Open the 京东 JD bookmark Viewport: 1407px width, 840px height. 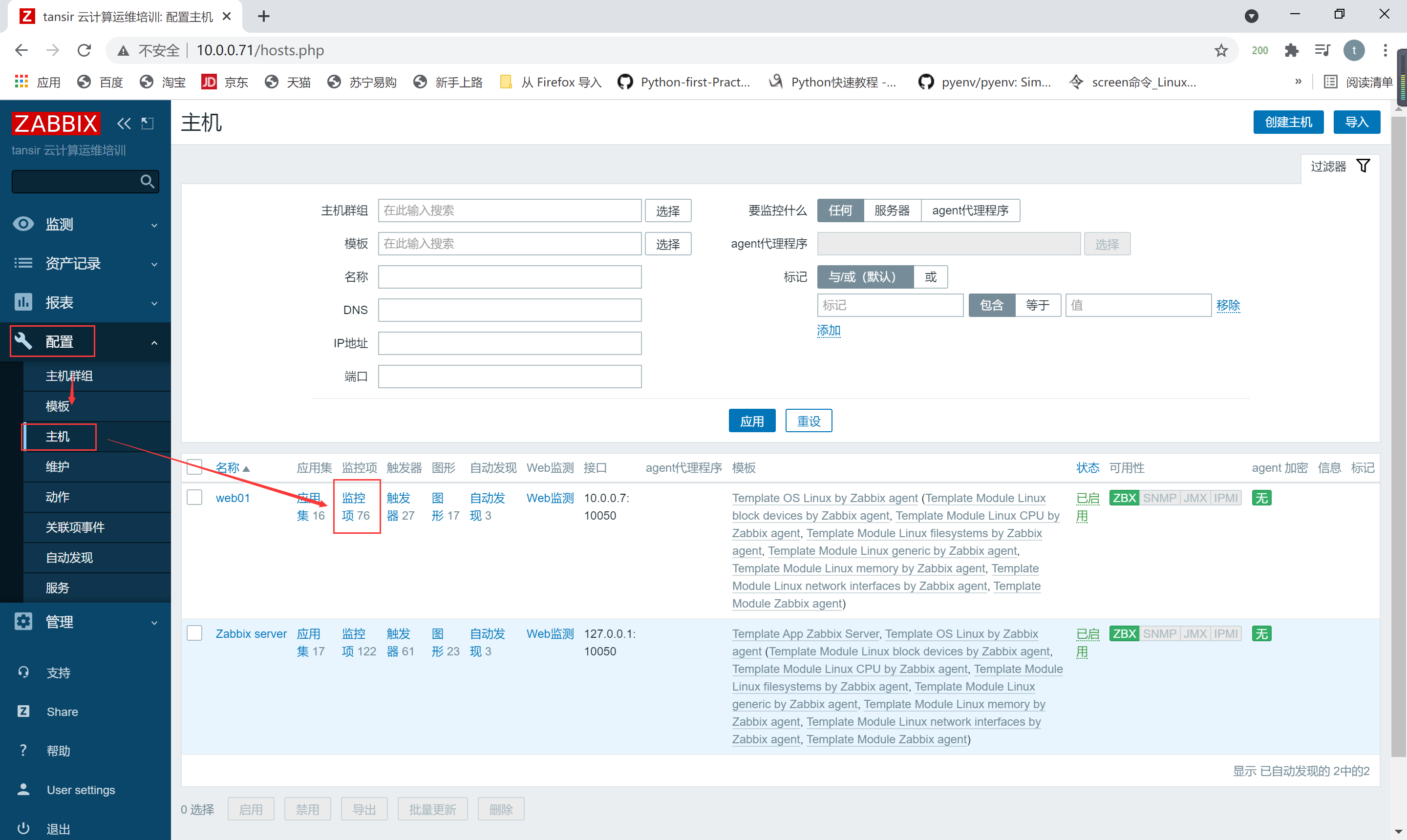point(225,82)
